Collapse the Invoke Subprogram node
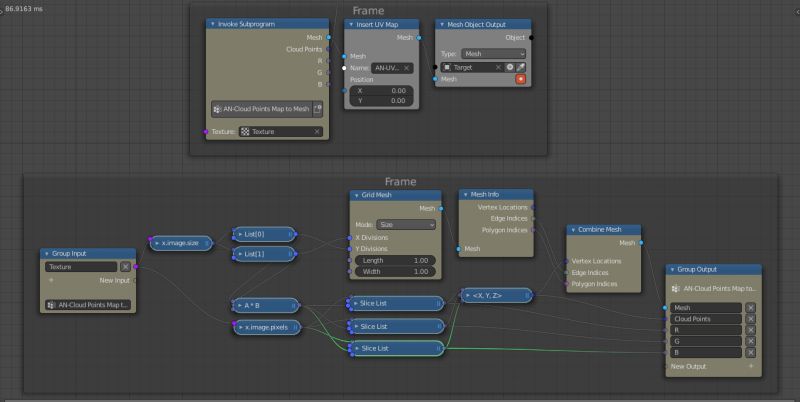 click(x=212, y=24)
